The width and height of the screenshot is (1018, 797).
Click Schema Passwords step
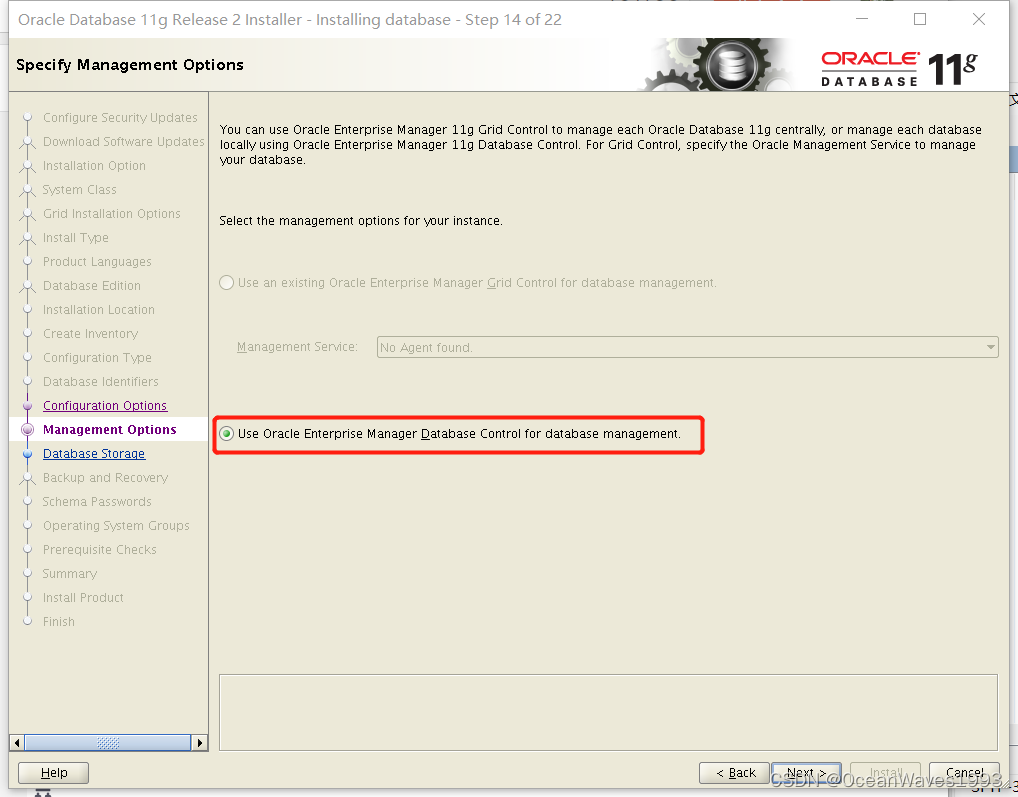[x=97, y=502]
